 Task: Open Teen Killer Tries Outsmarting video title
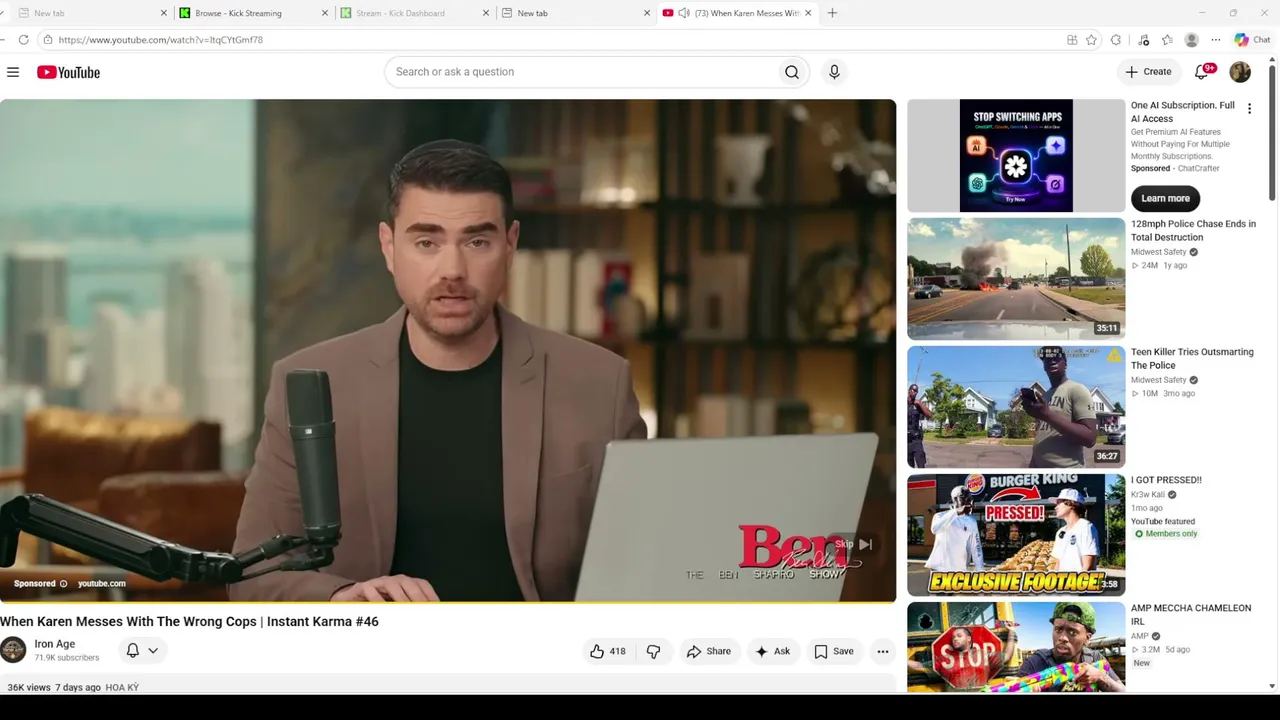click(x=1192, y=358)
